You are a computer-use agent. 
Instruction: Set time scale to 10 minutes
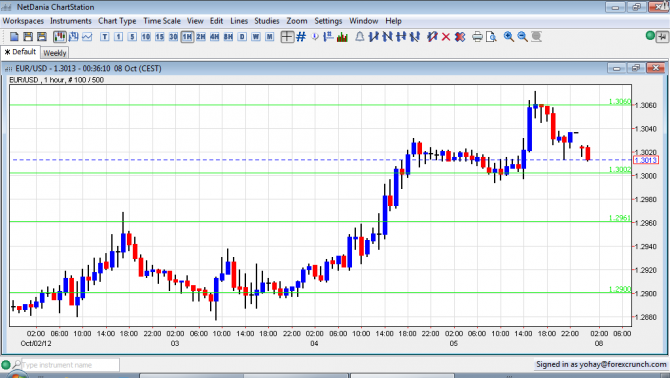[x=146, y=37]
